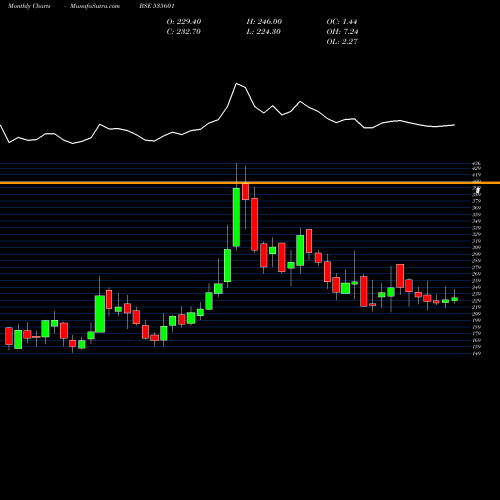Select the open value 'O: 229.40'
Screen dimensions: 500x500
tap(184, 22)
